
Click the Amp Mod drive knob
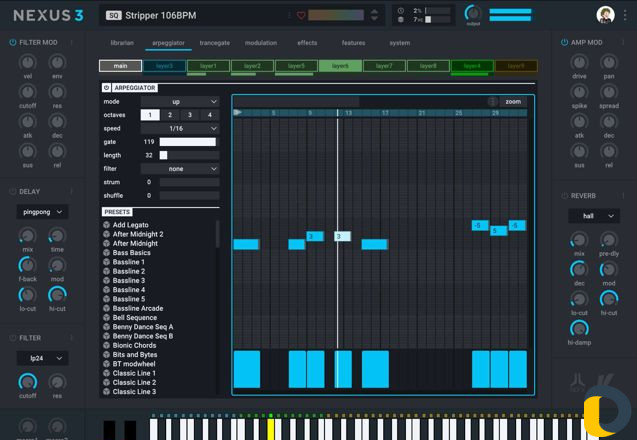tap(579, 63)
